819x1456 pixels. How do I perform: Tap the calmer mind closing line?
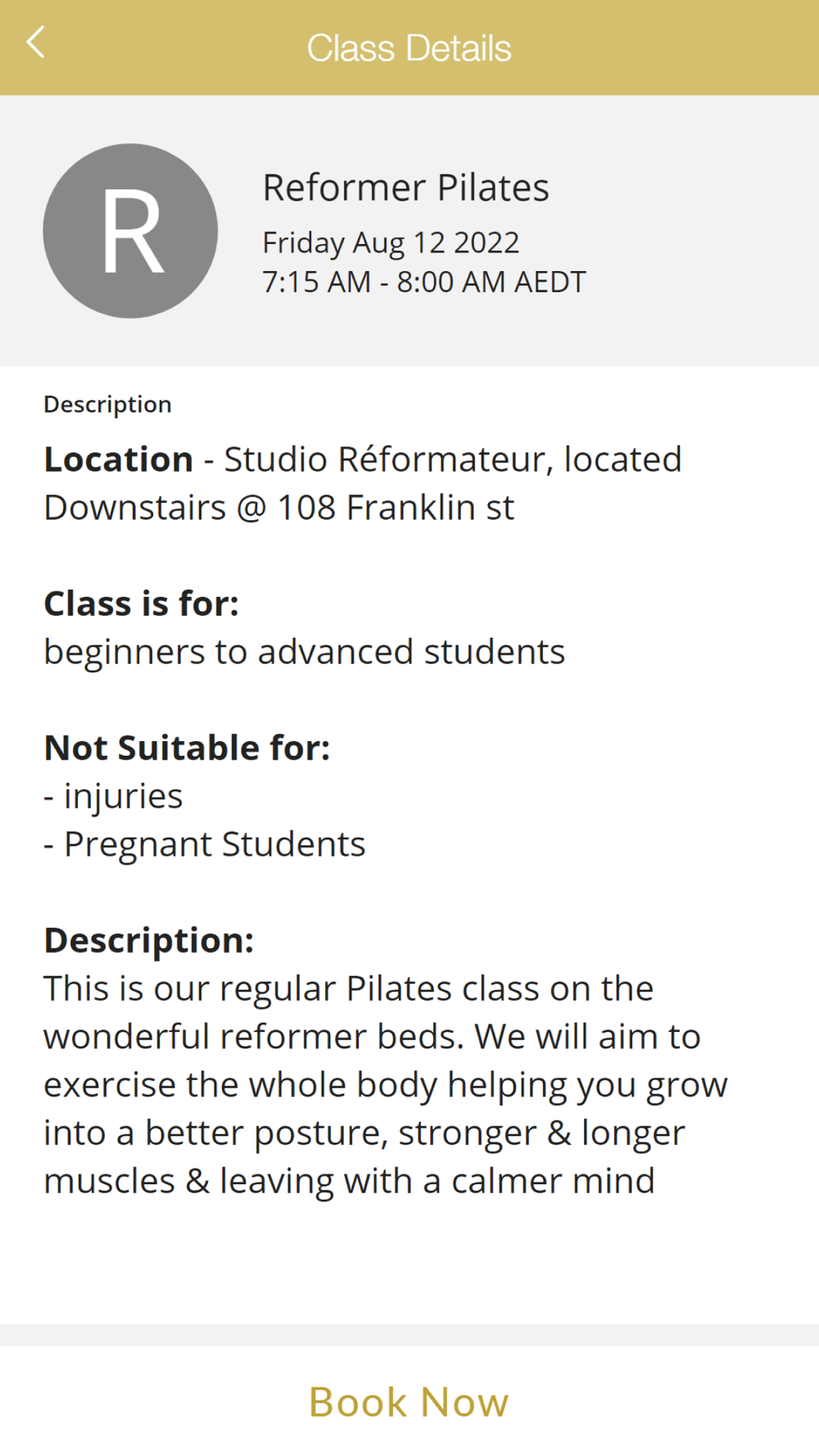point(349,1181)
